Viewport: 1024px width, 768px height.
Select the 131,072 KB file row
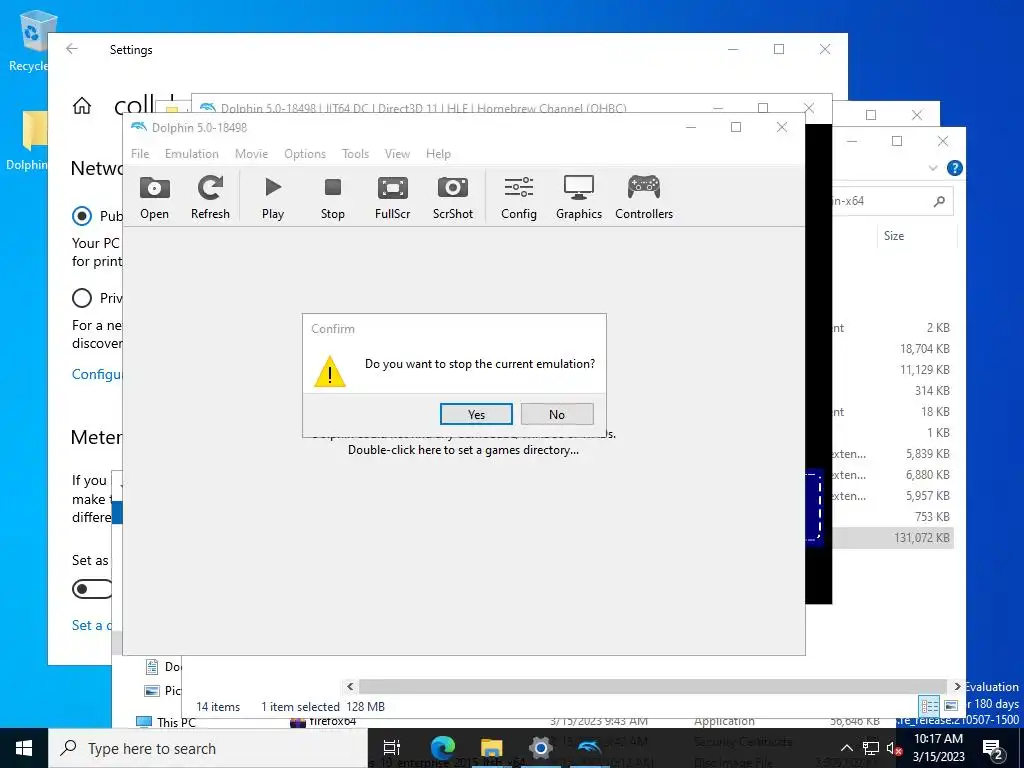[893, 537]
